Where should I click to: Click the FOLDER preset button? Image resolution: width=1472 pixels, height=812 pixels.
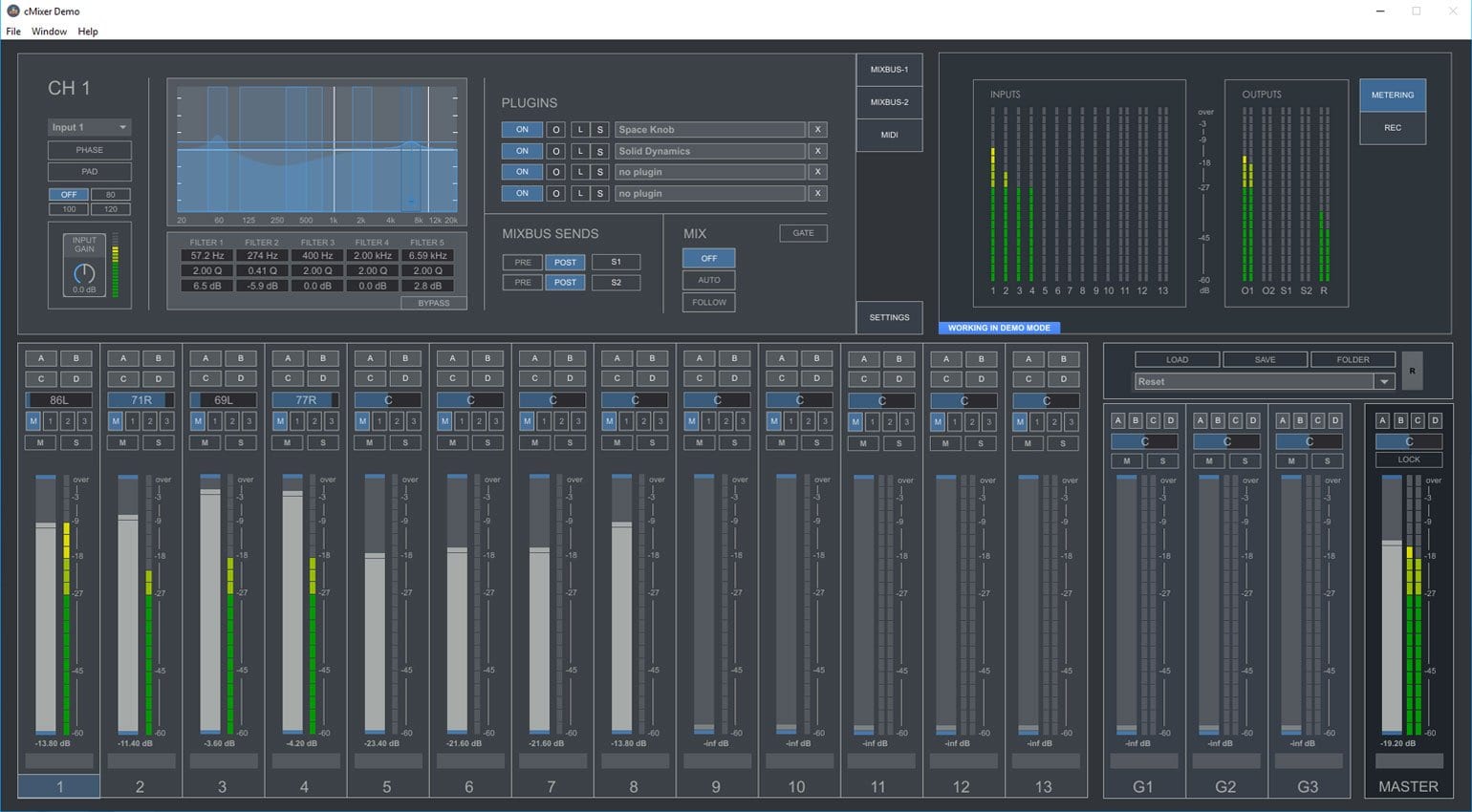tap(1353, 360)
